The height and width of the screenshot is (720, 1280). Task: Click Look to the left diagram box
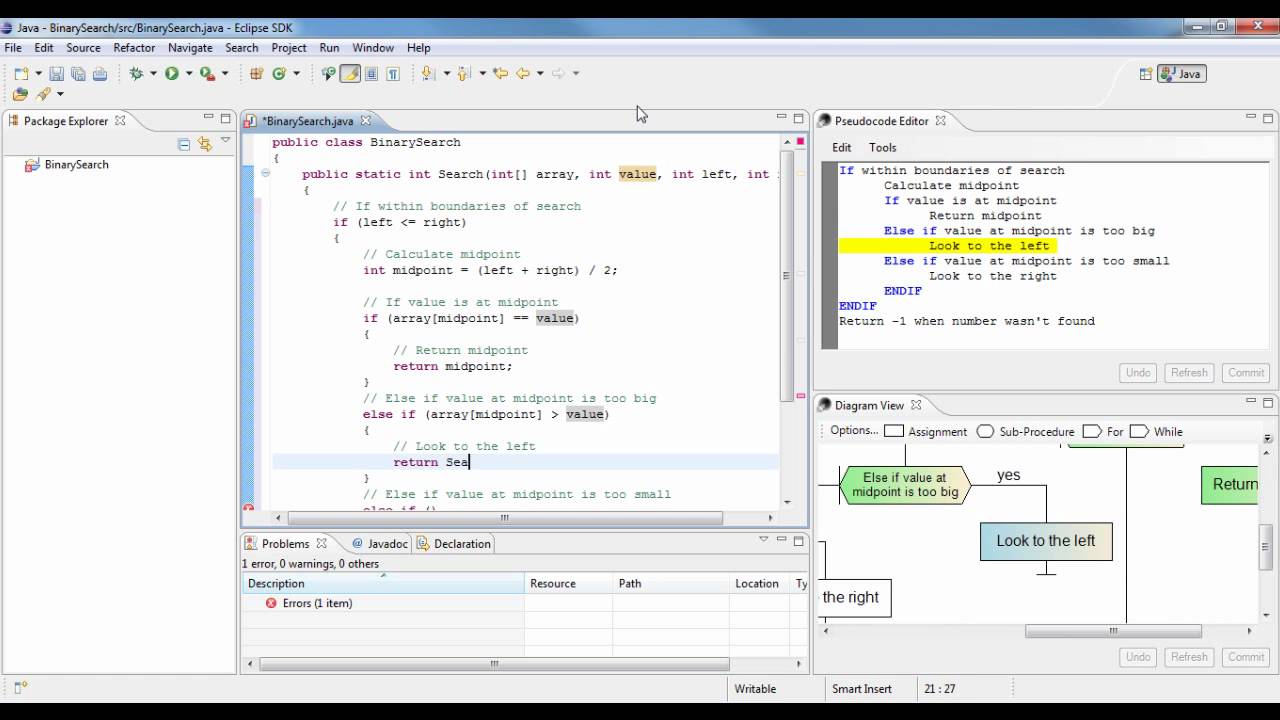1046,541
